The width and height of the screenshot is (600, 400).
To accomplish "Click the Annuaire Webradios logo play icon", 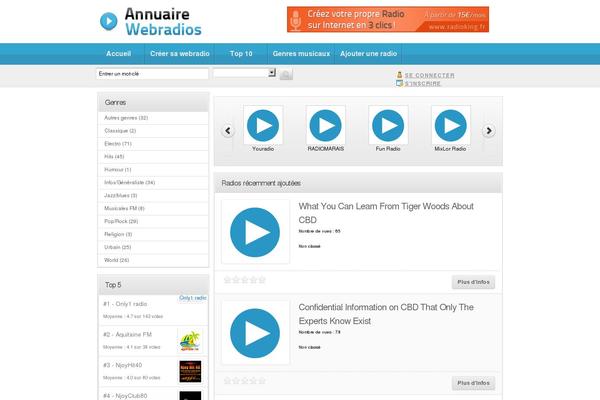I will tap(109, 21).
